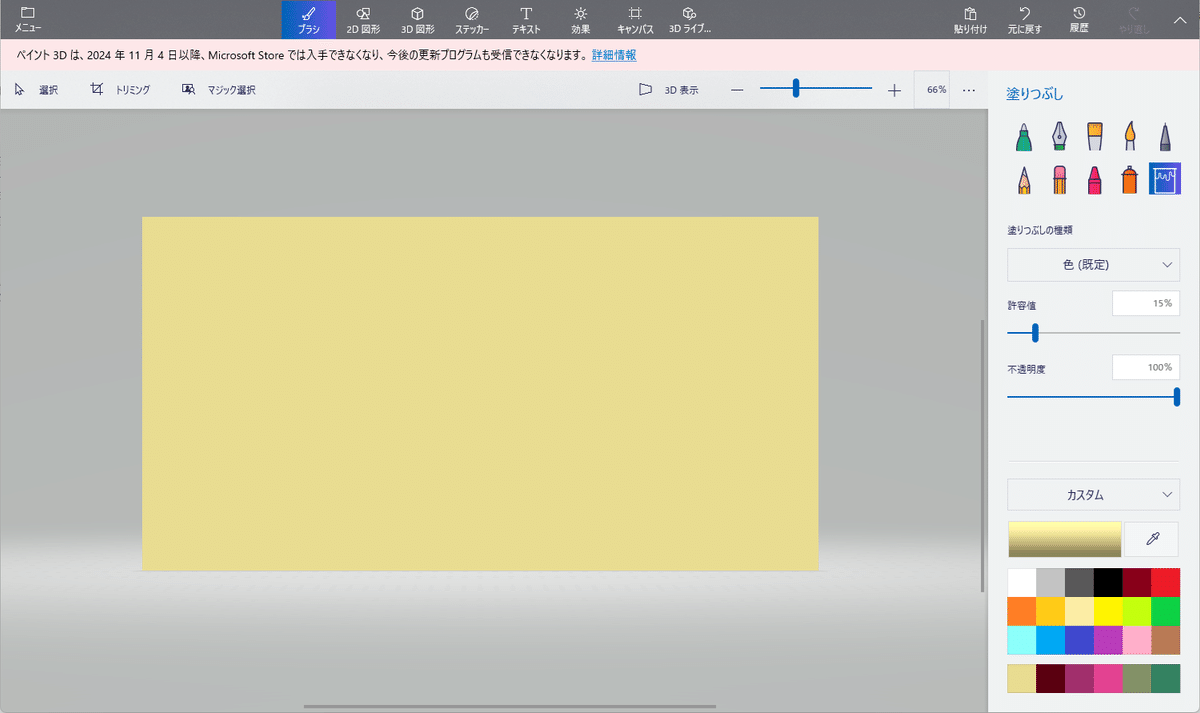Pick the pale pink color swatch
The width and height of the screenshot is (1200, 713).
[1137, 640]
